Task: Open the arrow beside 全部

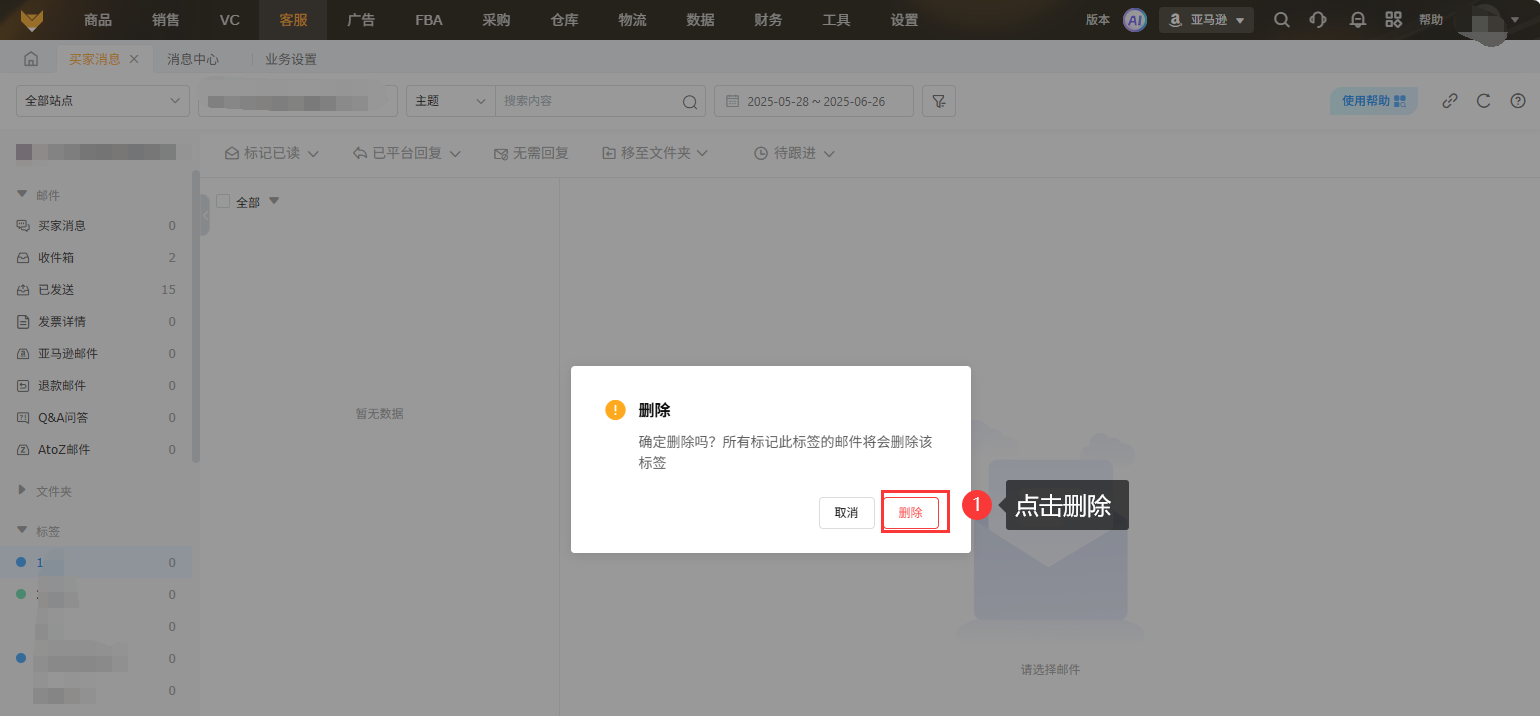Action: (274, 201)
